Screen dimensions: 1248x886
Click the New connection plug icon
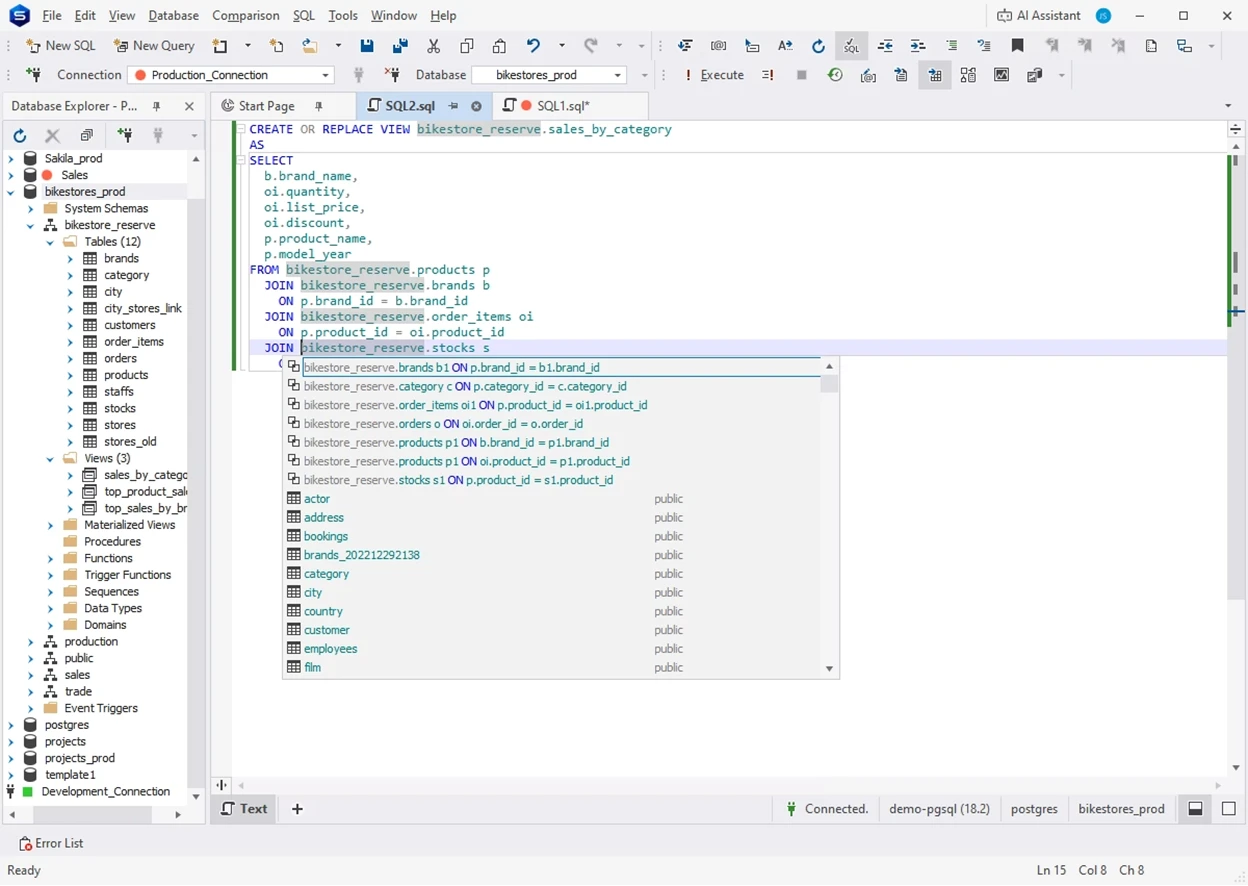tap(33, 75)
